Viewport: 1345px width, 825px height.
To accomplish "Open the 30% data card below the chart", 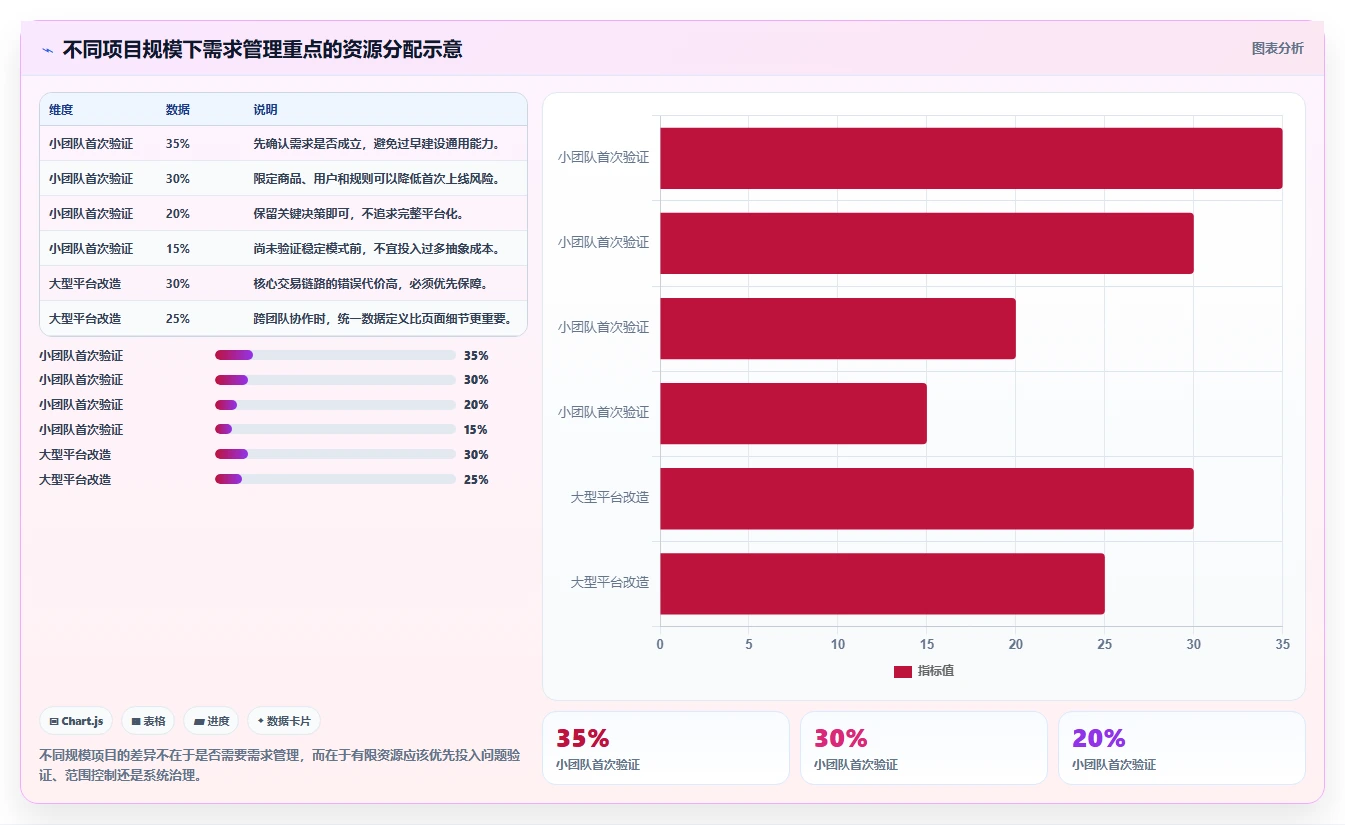I will point(924,748).
